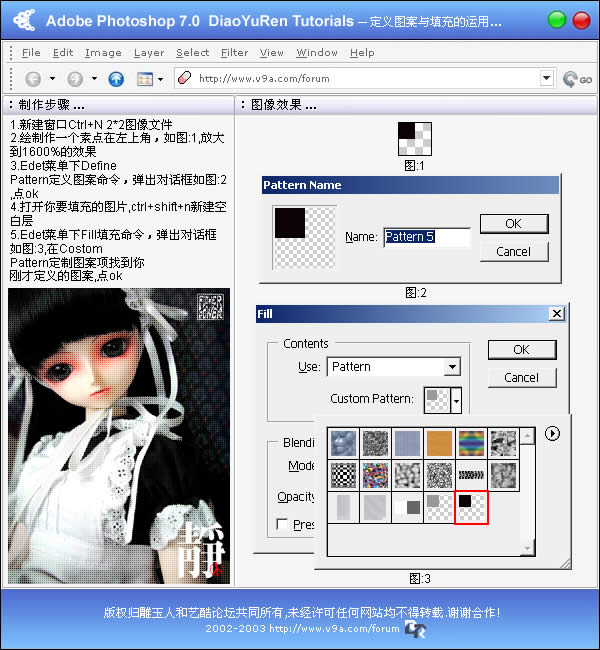
Task: Toggle the Preserve transparency checkbox
Action: (x=282, y=524)
